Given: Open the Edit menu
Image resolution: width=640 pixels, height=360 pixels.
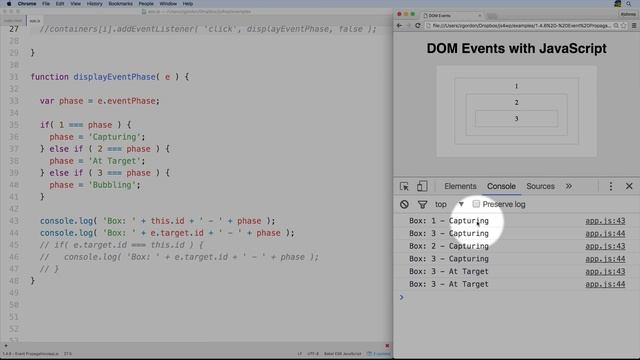Looking at the screenshot, I should (60, 4).
